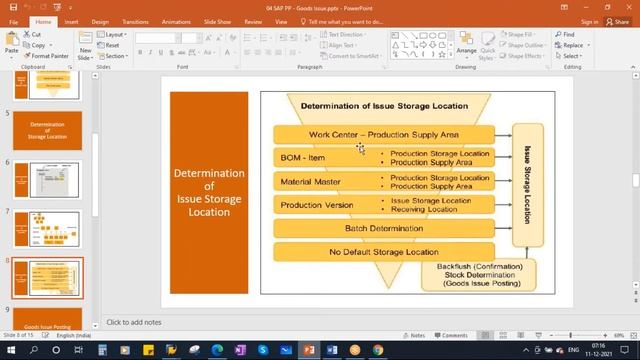
Task: Expand the Section dropdown
Action: (113, 56)
